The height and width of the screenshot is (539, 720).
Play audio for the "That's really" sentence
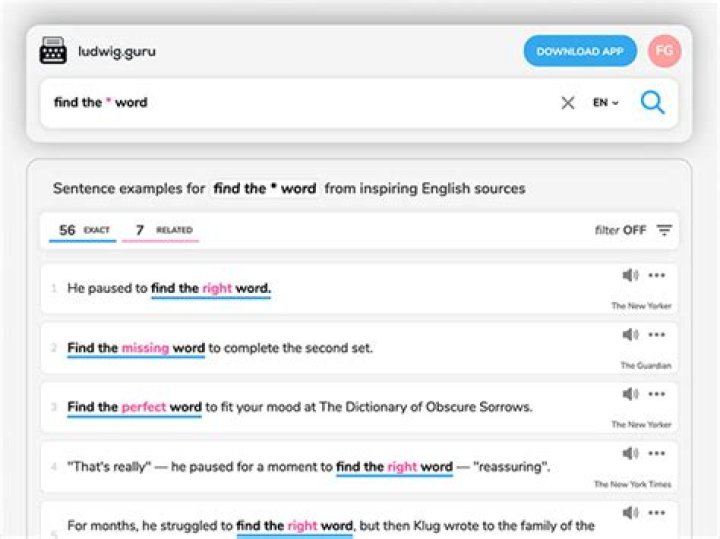[629, 453]
